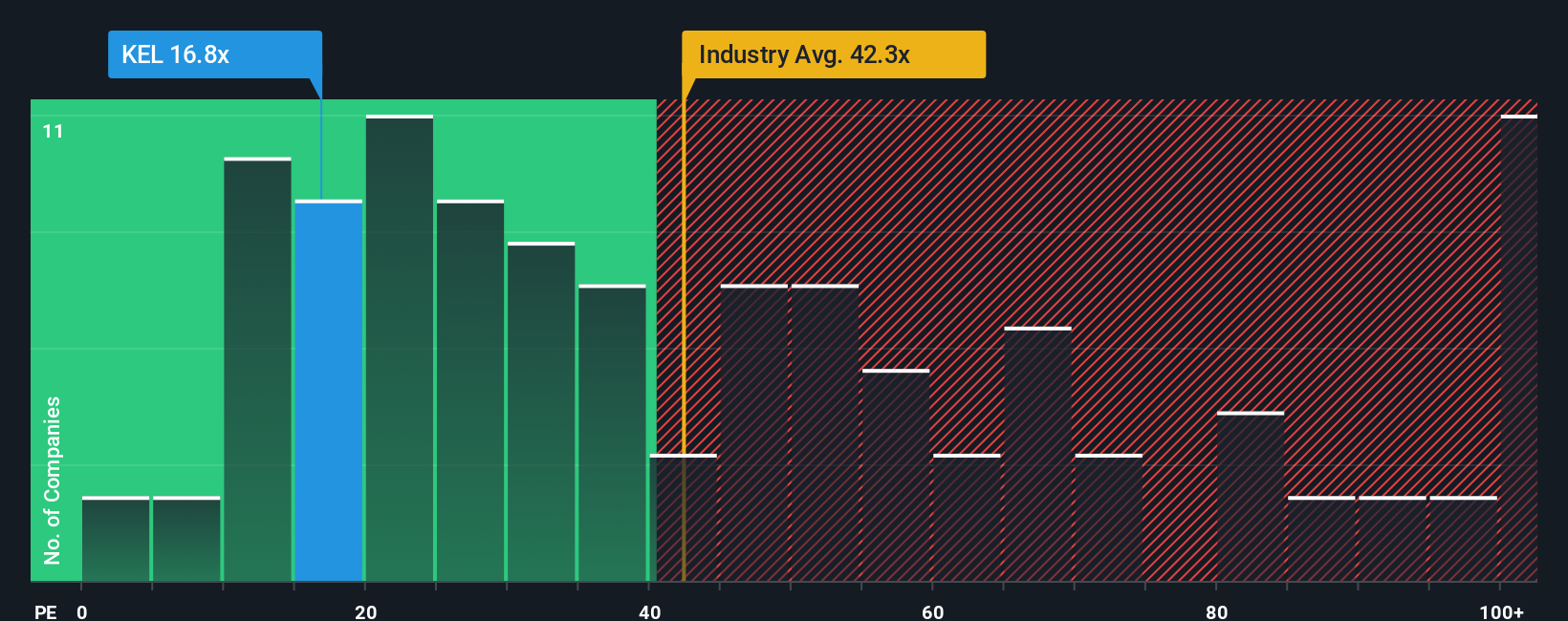Viewport: 1568px width, 621px height.
Task: Click the PE 5-10 short bar
Action: click(x=186, y=540)
